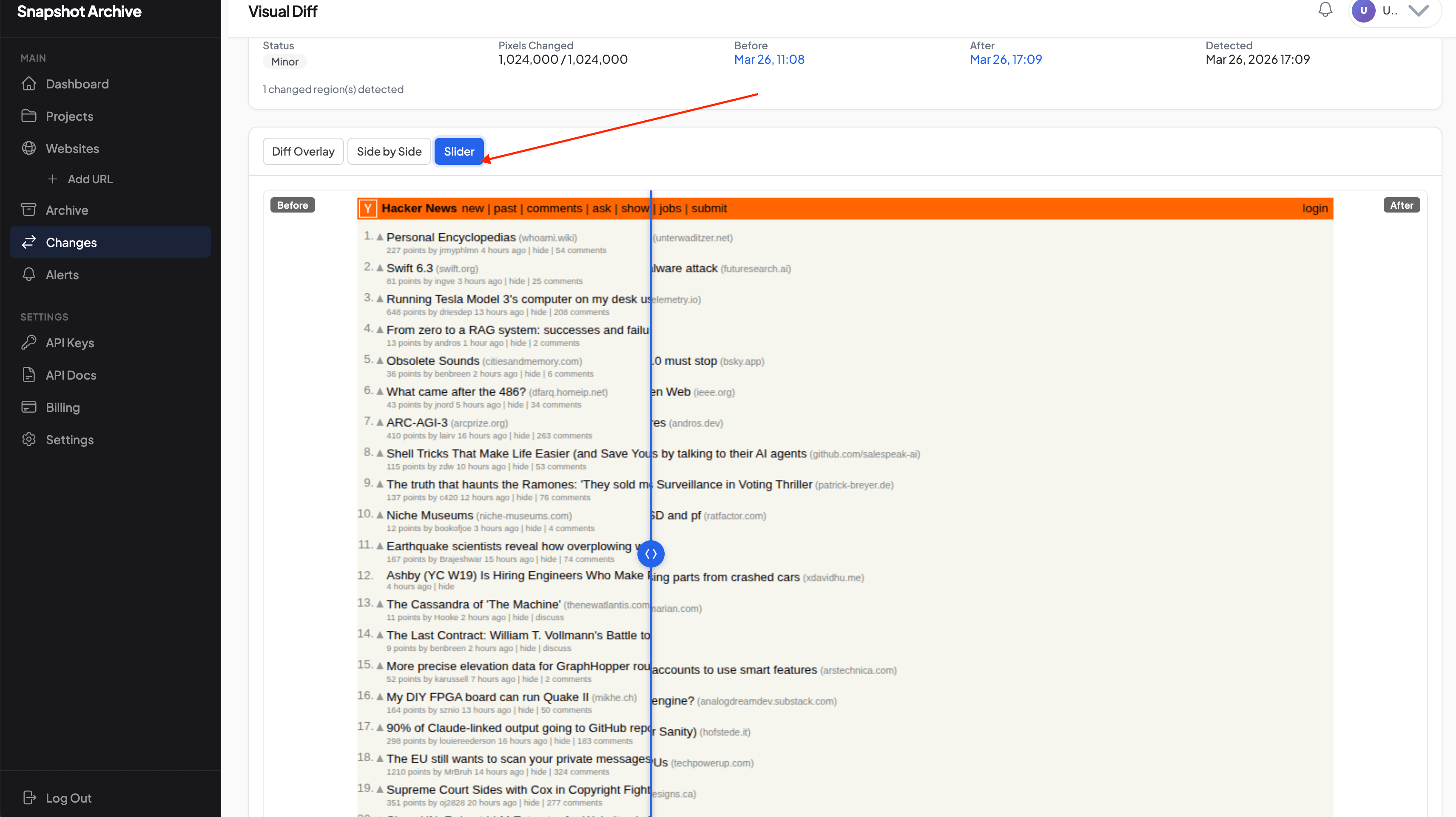
Task: Click Add URL link in sidebar
Action: click(90, 179)
